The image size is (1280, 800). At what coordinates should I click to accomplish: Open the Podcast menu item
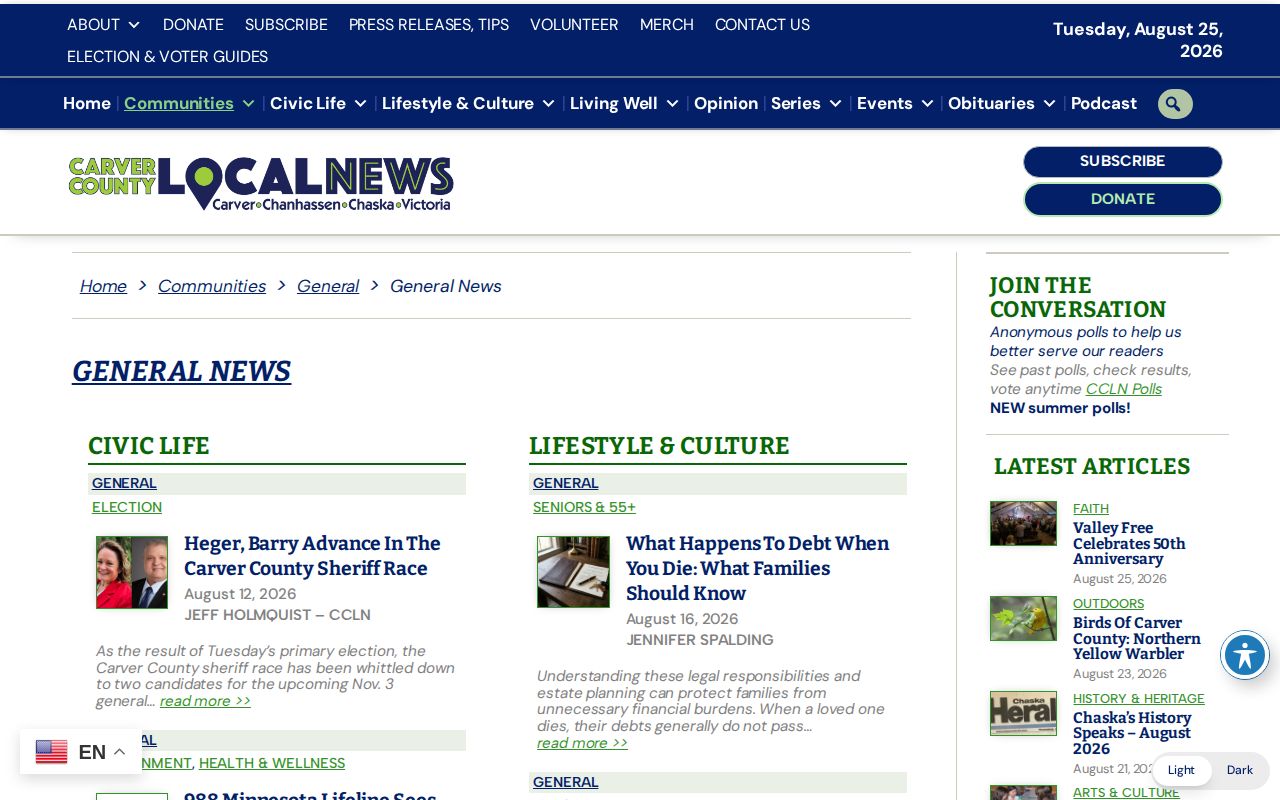tap(1104, 103)
